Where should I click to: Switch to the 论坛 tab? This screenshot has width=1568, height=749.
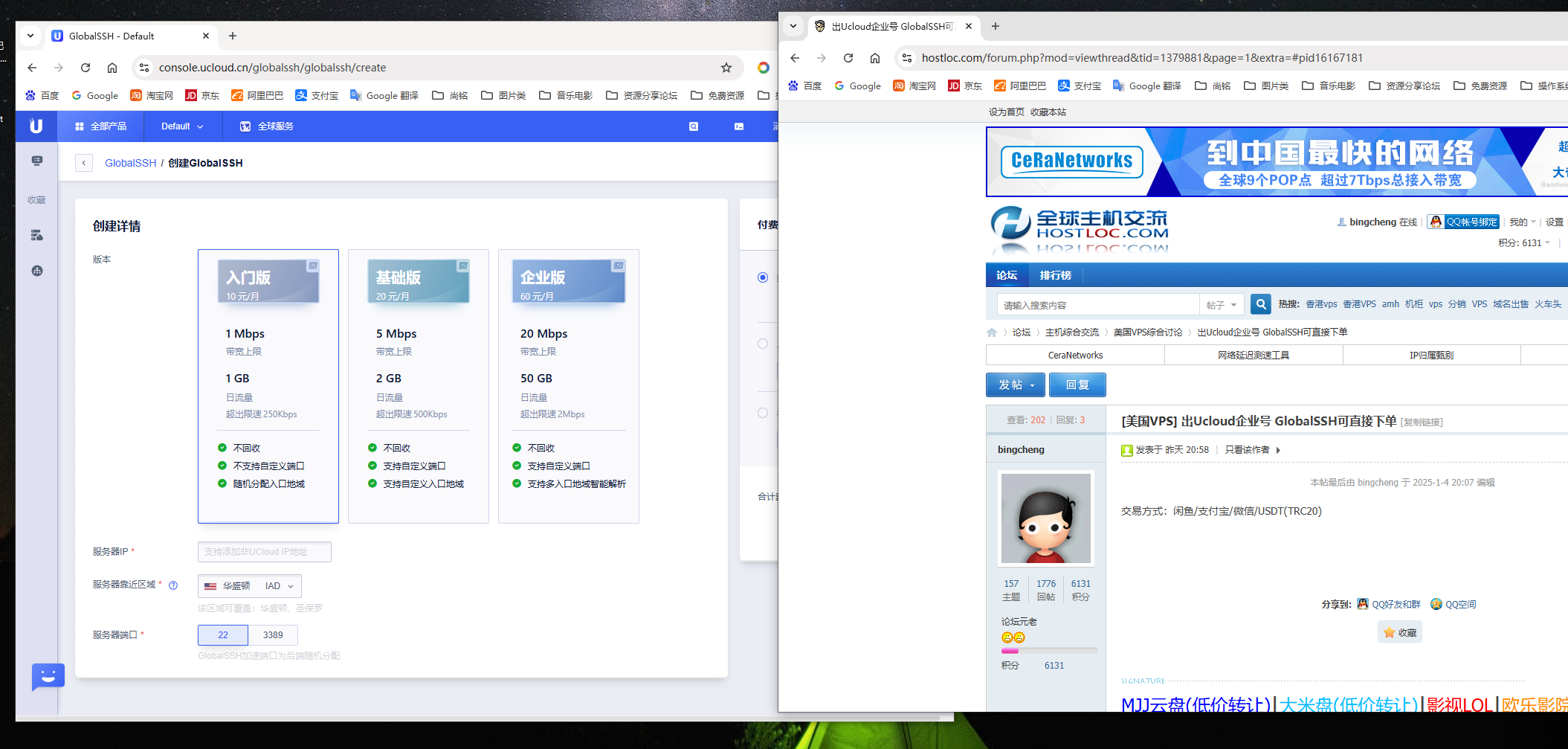[x=1007, y=275]
